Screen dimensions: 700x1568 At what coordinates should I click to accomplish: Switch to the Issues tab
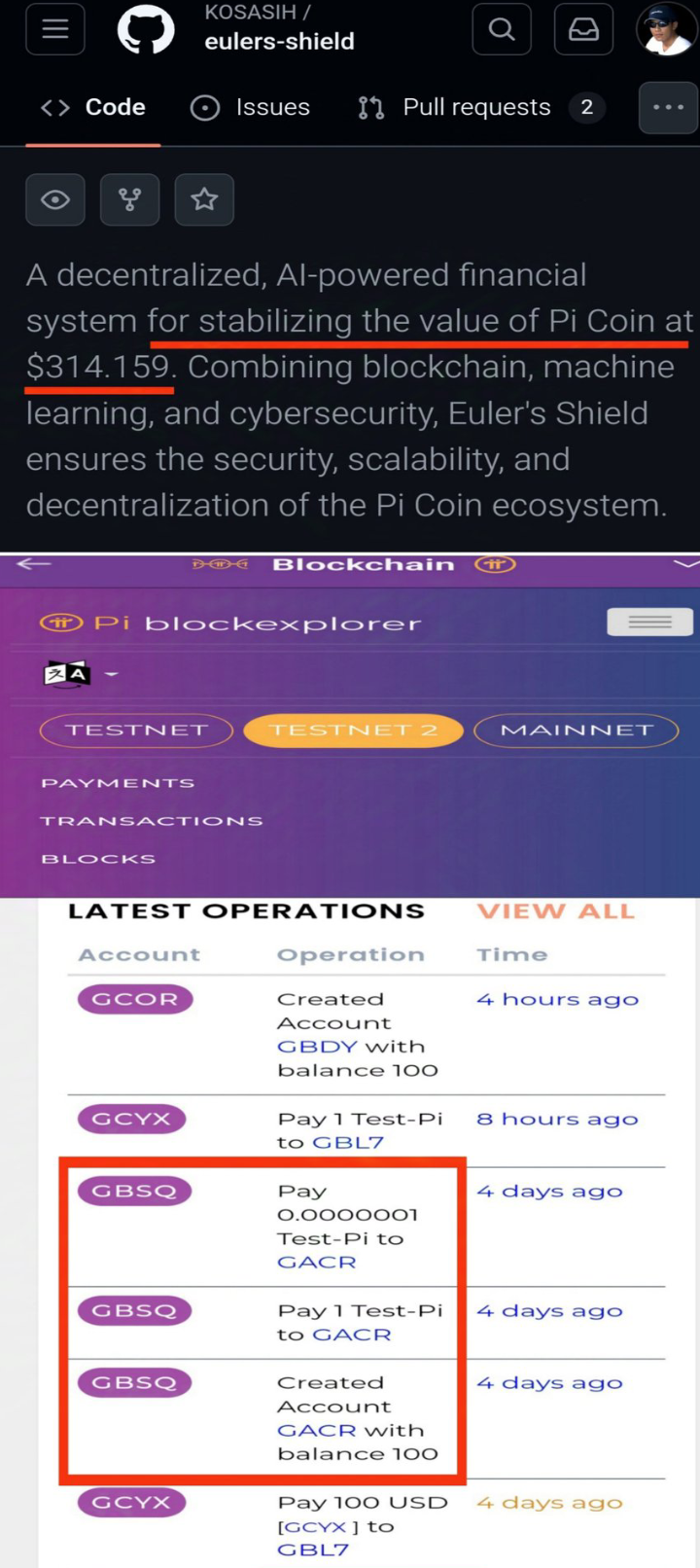pyautogui.click(x=250, y=107)
